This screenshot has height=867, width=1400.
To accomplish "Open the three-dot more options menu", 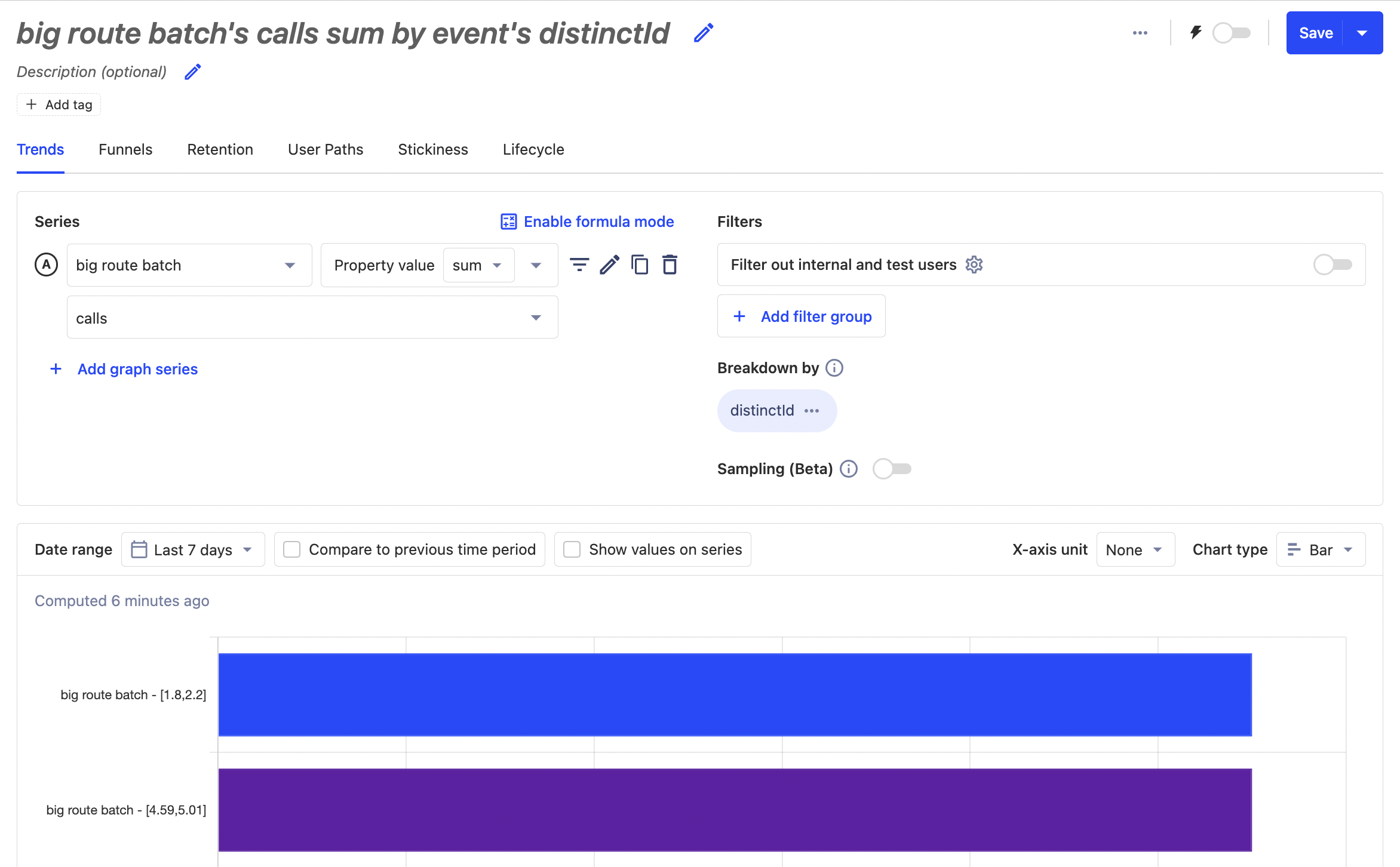I will pyautogui.click(x=1140, y=33).
